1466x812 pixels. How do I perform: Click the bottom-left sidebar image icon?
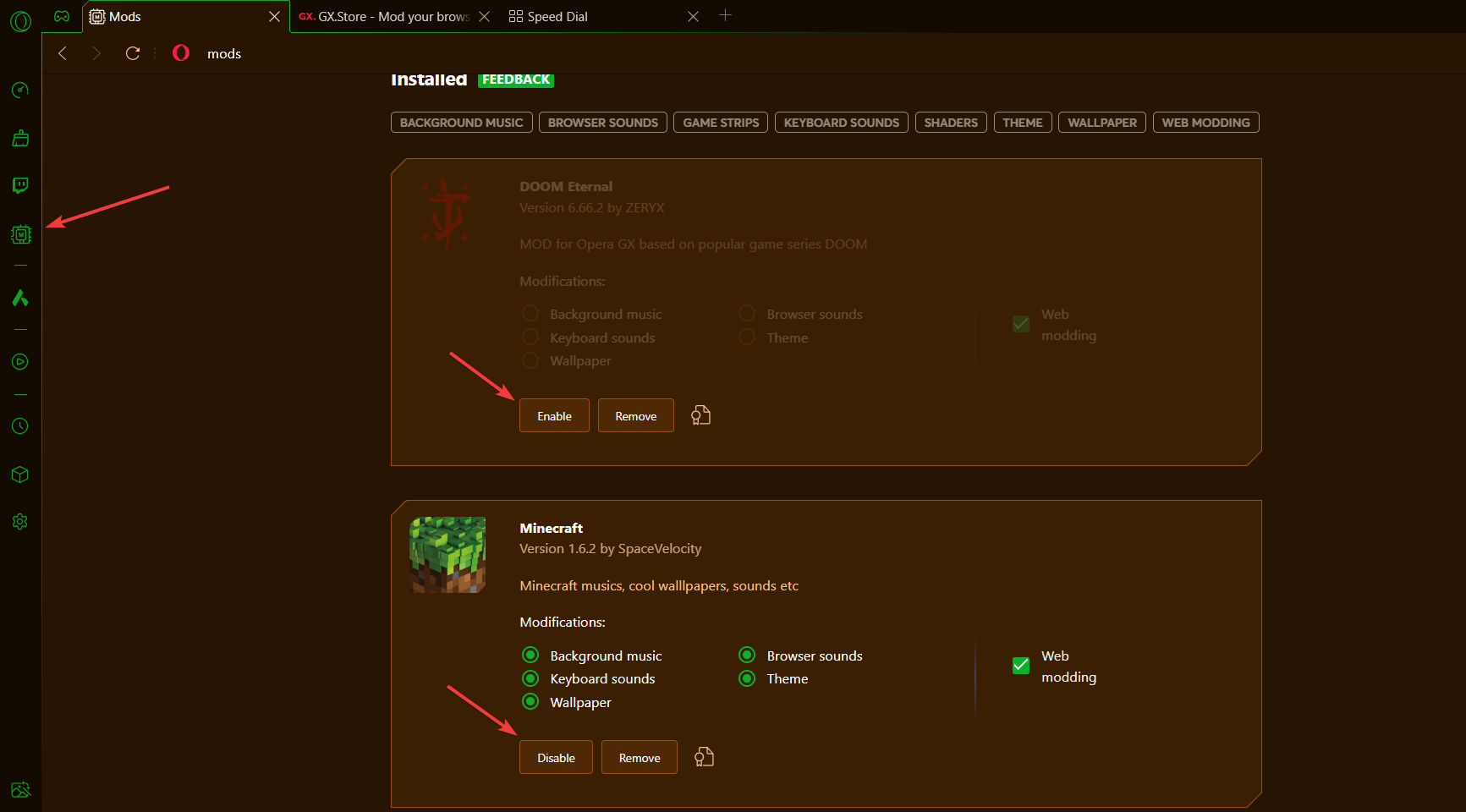[x=20, y=790]
